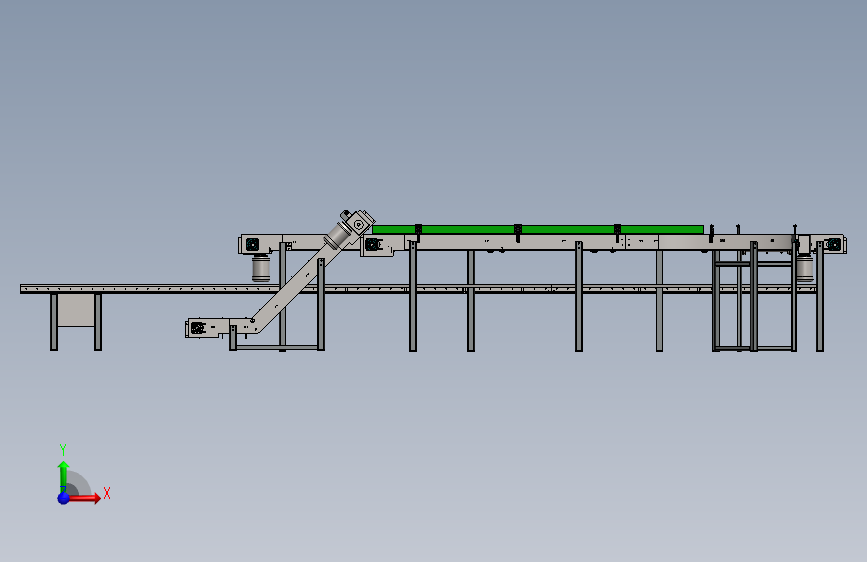Screen dimensions: 867x562
Task: Select the cylindrical motor under the right conveyor end
Action: click(805, 268)
